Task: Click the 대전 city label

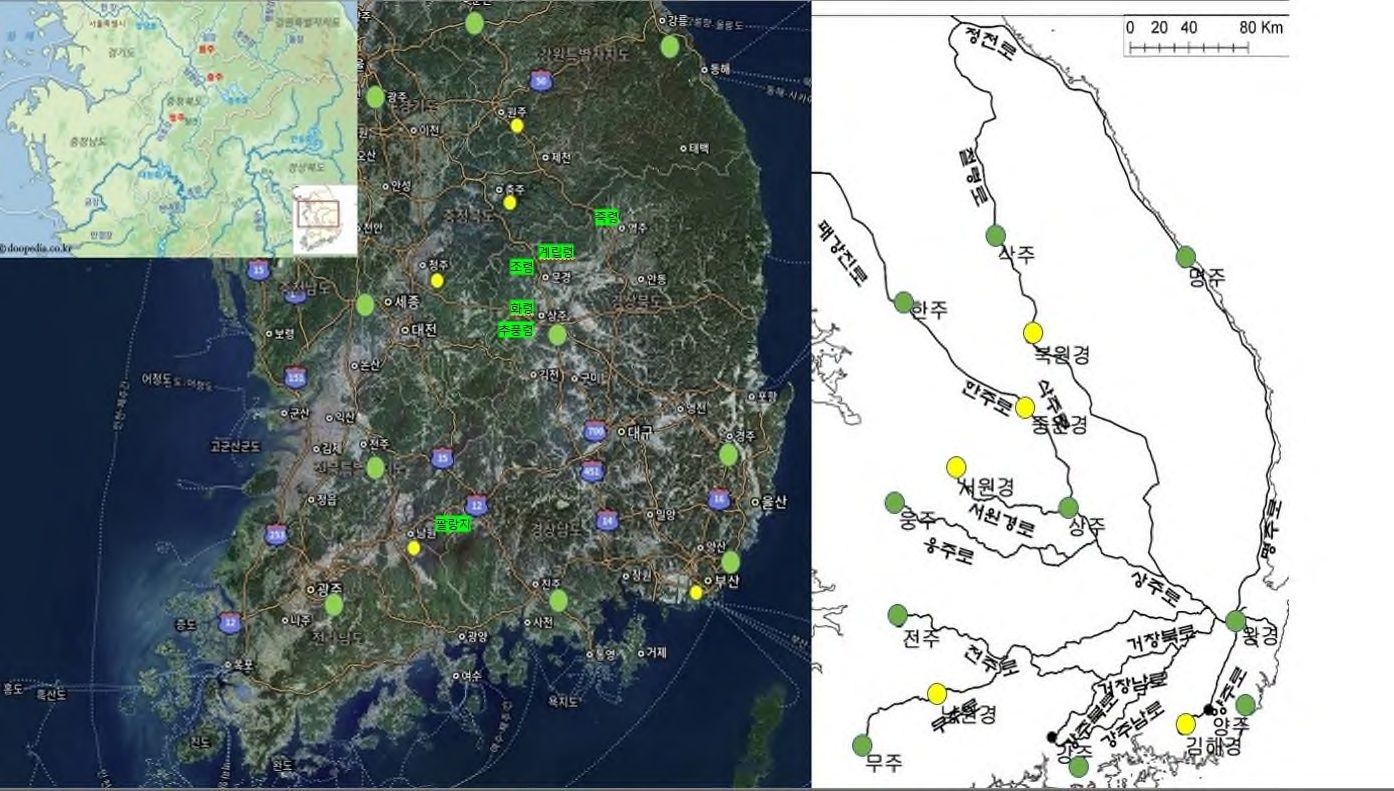Action: (424, 329)
